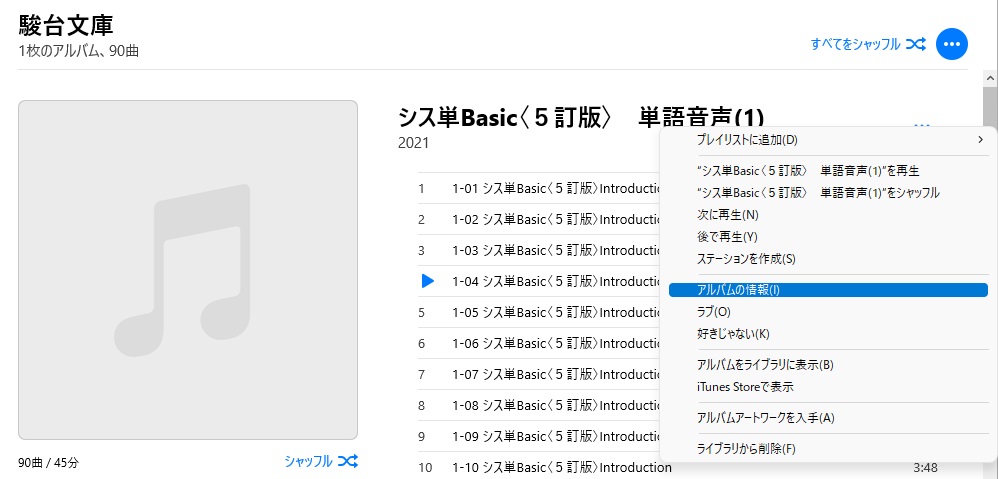
Task: Click the vertical scrollbar up arrow
Action: tap(990, 78)
